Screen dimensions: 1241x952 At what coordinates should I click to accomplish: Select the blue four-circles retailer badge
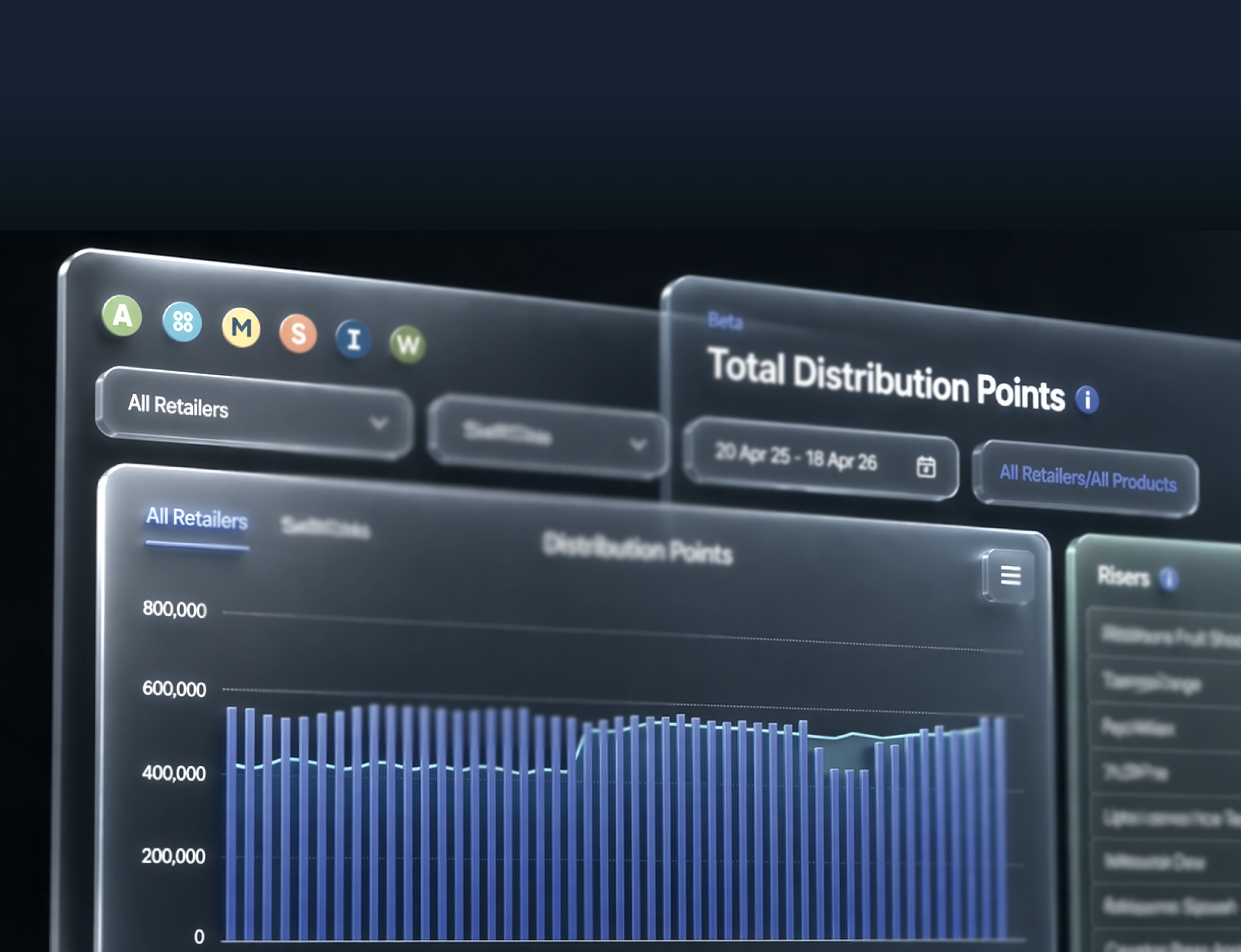click(x=182, y=321)
